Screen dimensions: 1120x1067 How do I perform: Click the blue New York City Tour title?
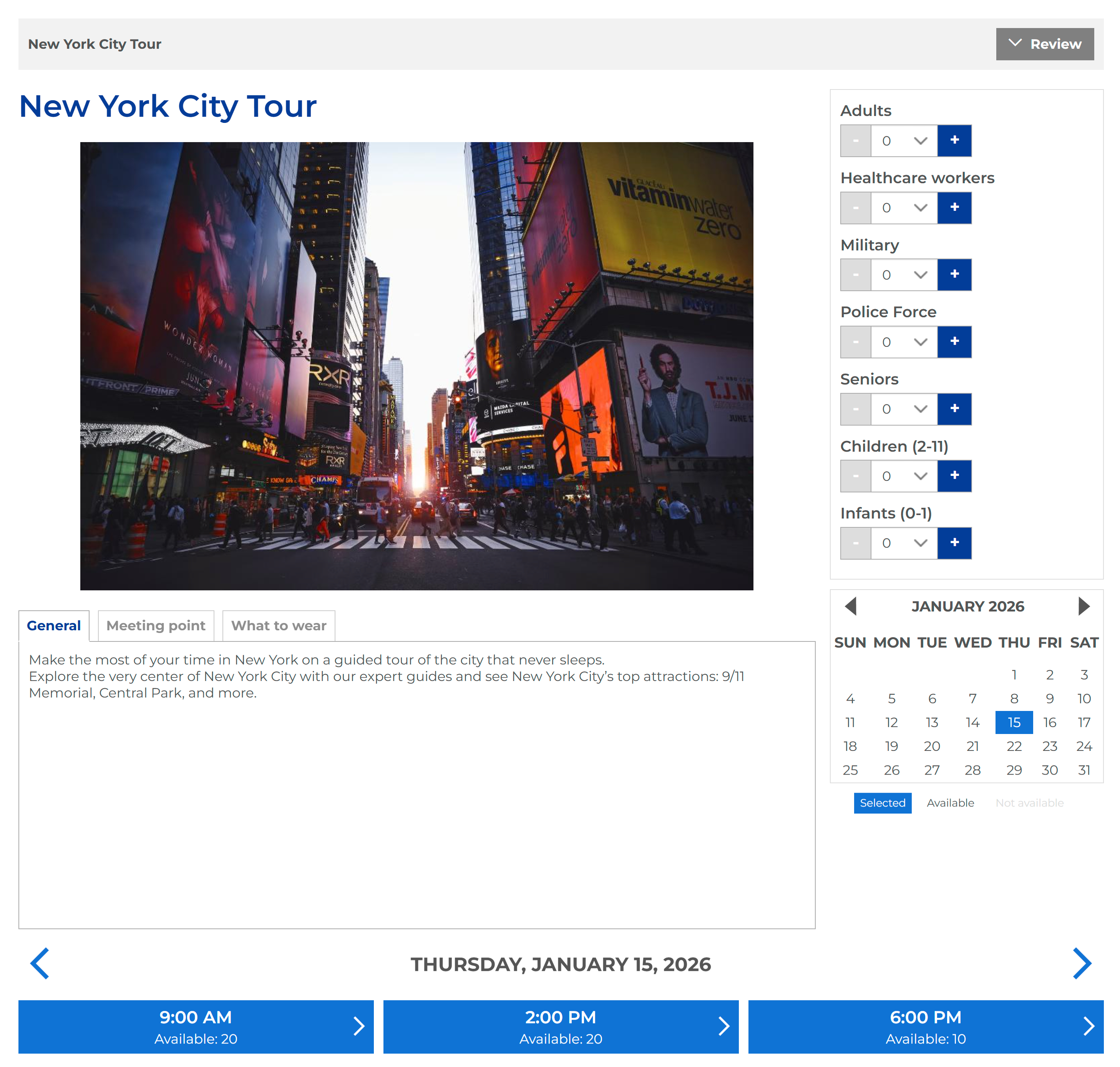point(168,106)
